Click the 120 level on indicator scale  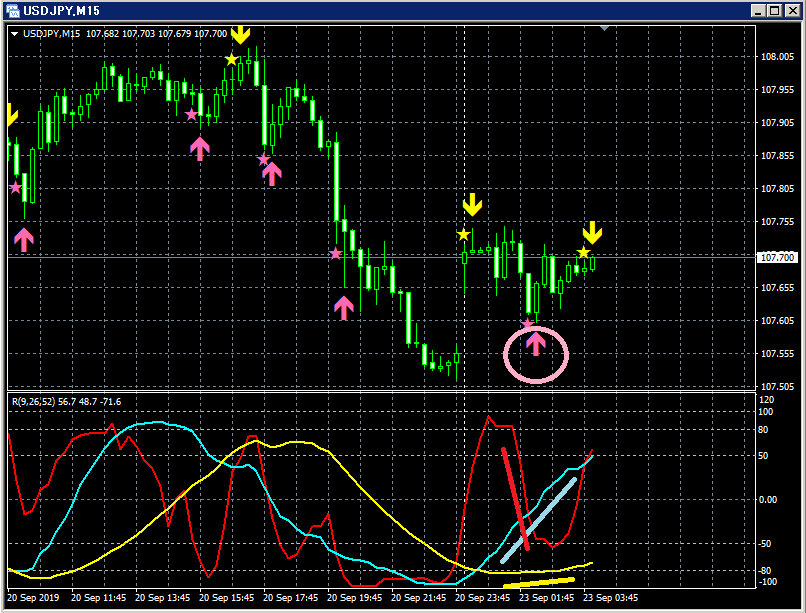(766, 400)
